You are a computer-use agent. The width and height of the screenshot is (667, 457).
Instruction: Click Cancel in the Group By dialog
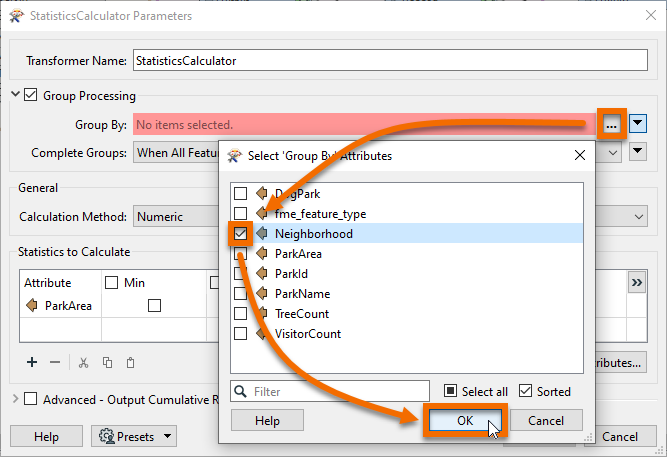tap(546, 421)
